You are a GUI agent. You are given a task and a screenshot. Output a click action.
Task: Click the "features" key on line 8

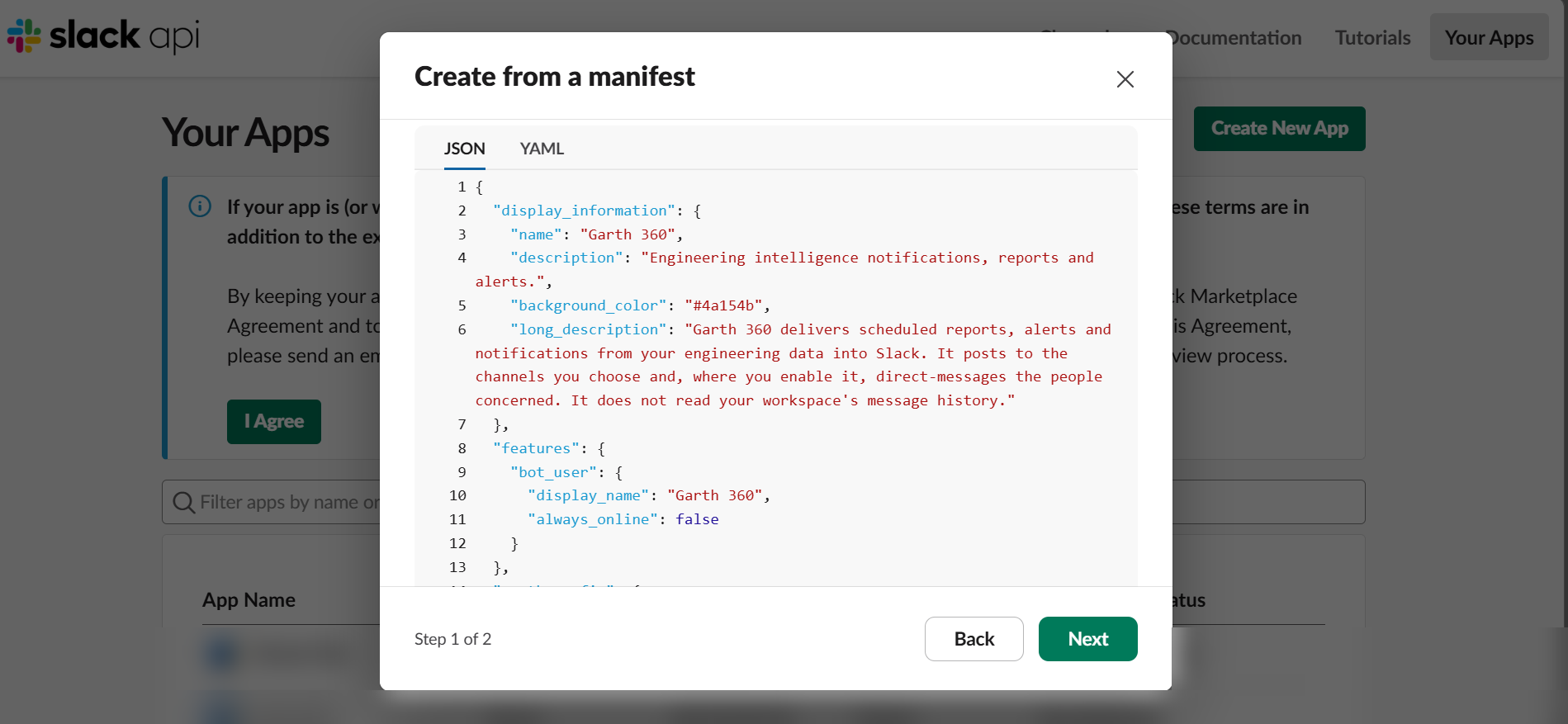tap(537, 448)
